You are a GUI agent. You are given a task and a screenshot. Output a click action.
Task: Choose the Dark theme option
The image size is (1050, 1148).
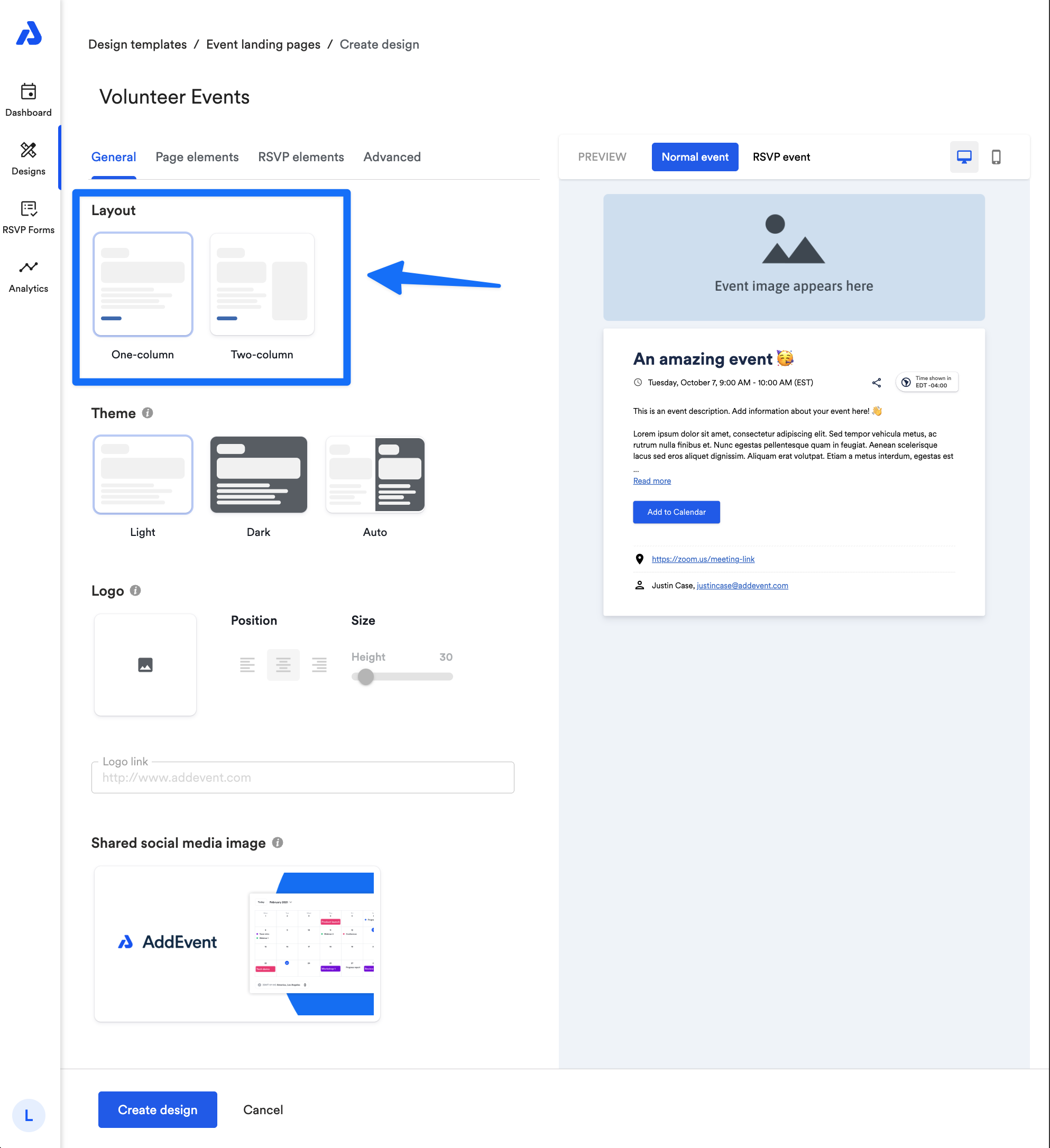point(258,474)
